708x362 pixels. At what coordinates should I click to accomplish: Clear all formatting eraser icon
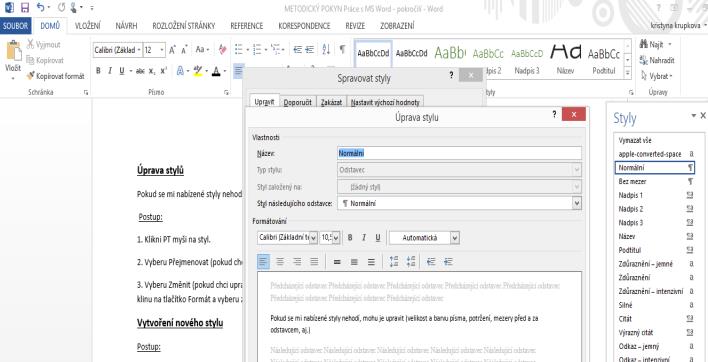click(223, 50)
